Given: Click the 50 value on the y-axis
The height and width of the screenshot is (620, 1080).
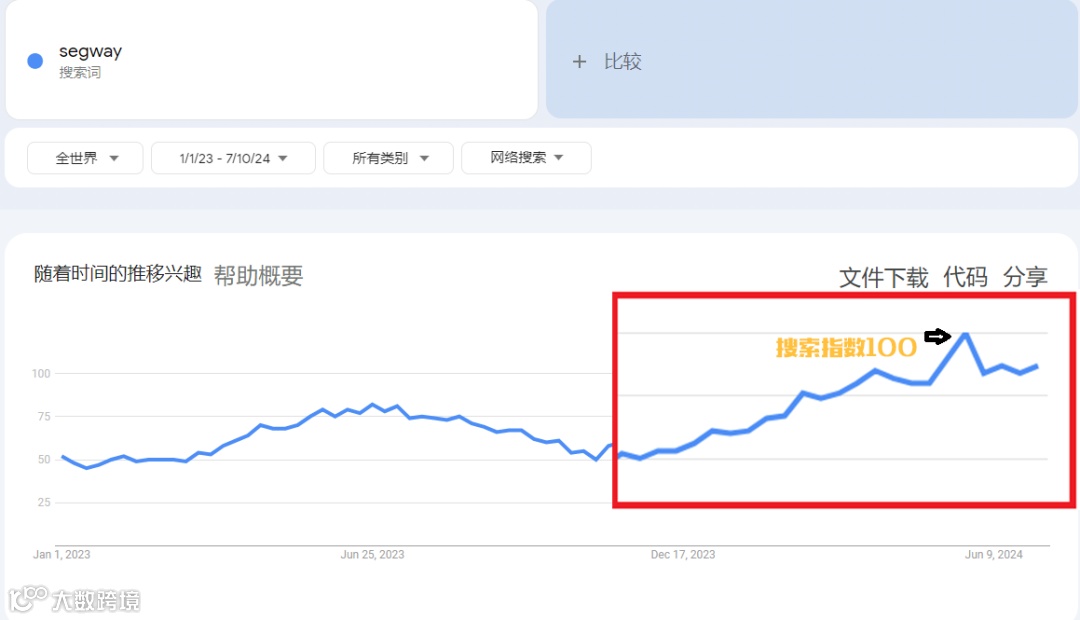Looking at the screenshot, I should pyautogui.click(x=44, y=459).
